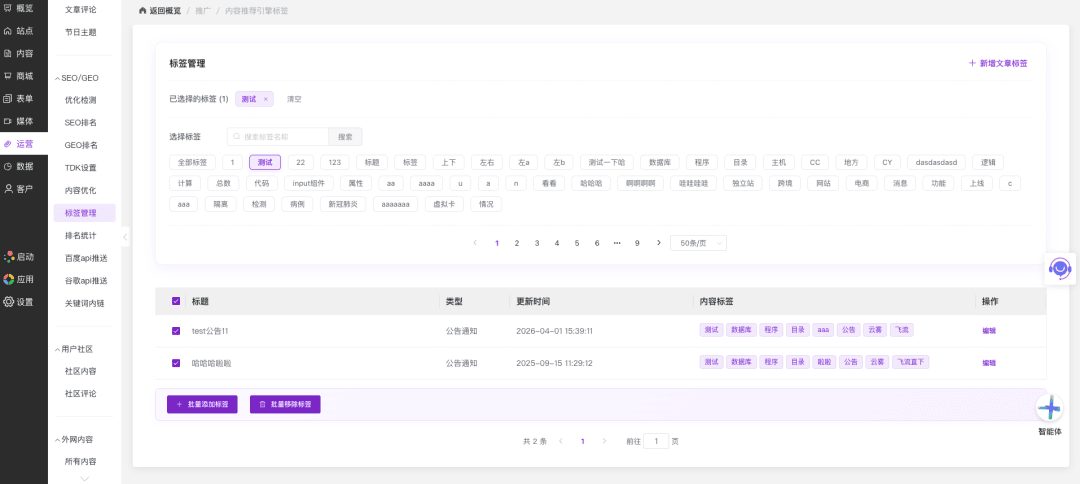Toggle the select-all checkbox in table header

[176, 301]
